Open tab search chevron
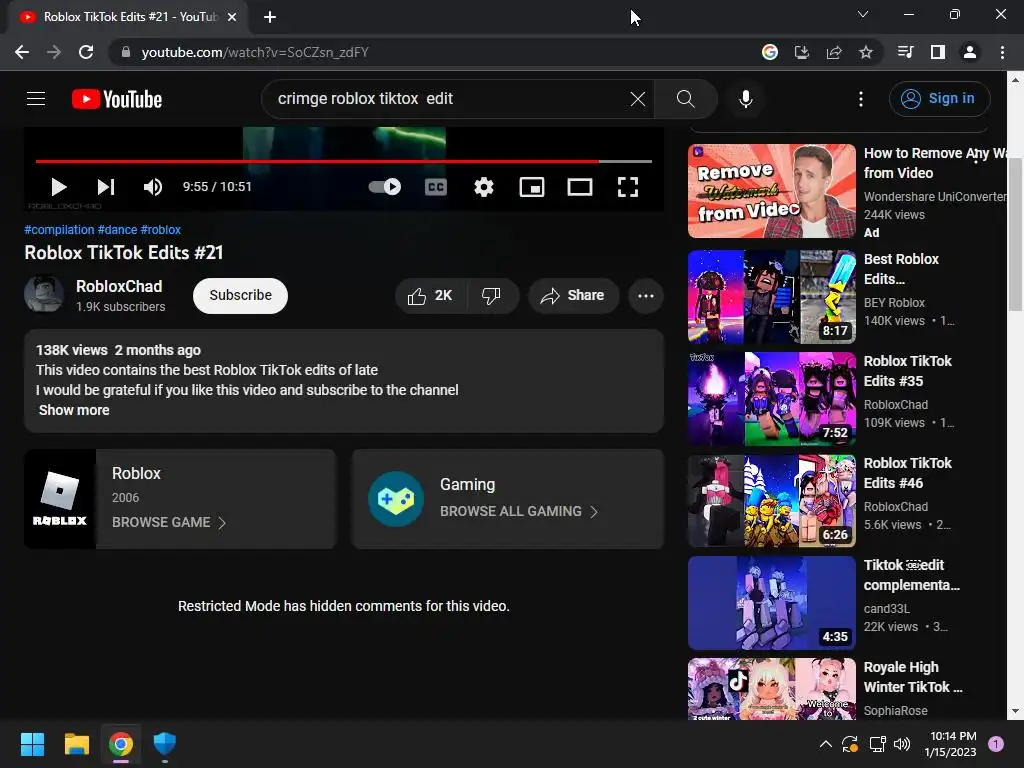 [x=863, y=14]
